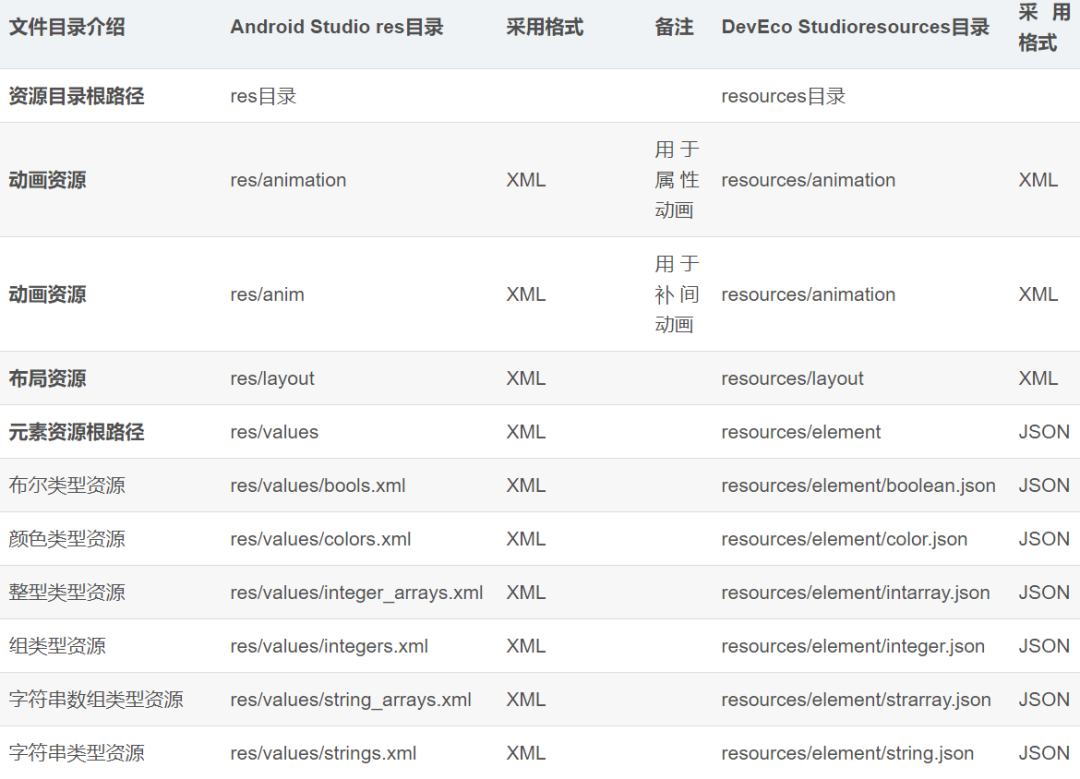
Task: Select the 布局资源 row label
Action: point(47,378)
